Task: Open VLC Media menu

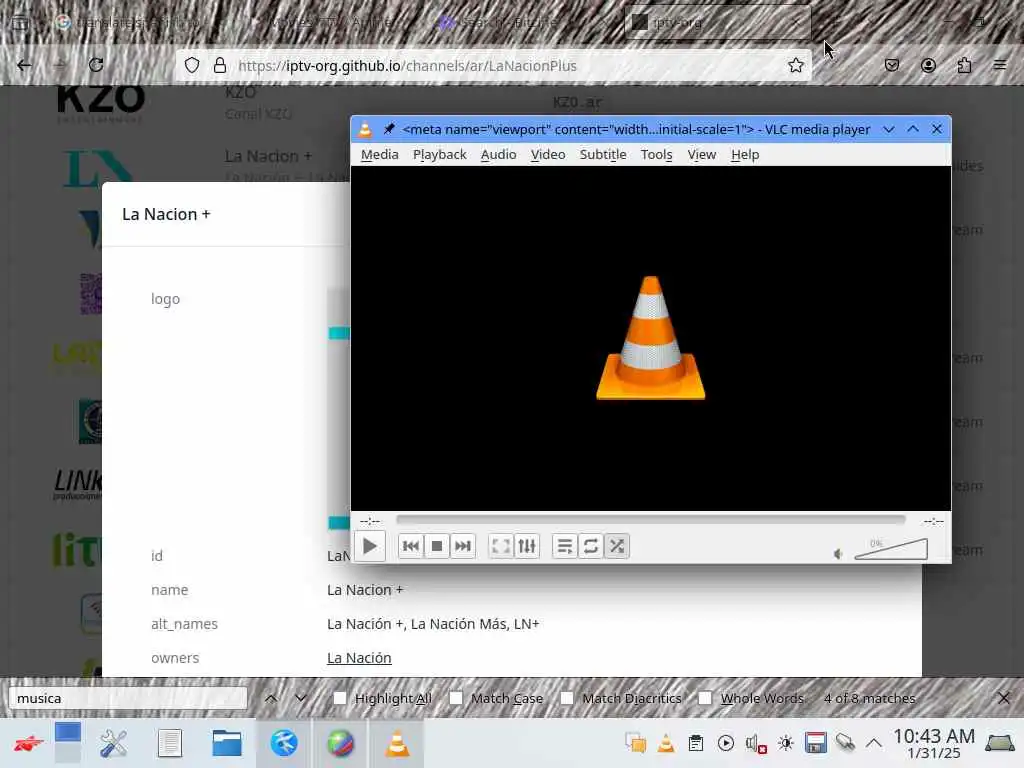Action: tap(379, 155)
